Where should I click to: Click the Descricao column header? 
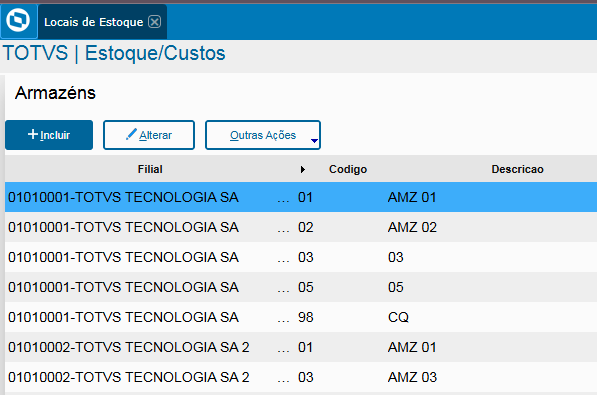pyautogui.click(x=517, y=169)
